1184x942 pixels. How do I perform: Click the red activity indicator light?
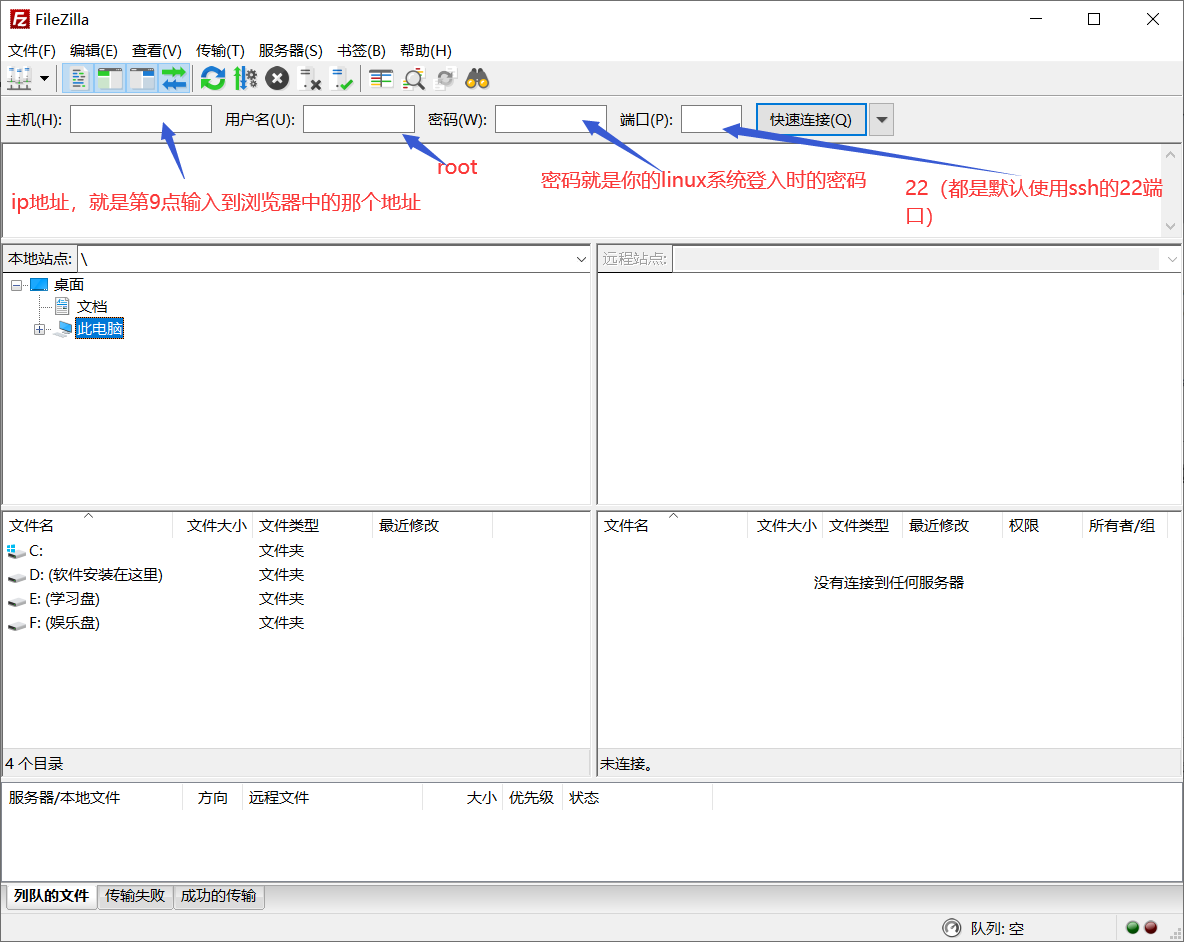click(x=1151, y=928)
